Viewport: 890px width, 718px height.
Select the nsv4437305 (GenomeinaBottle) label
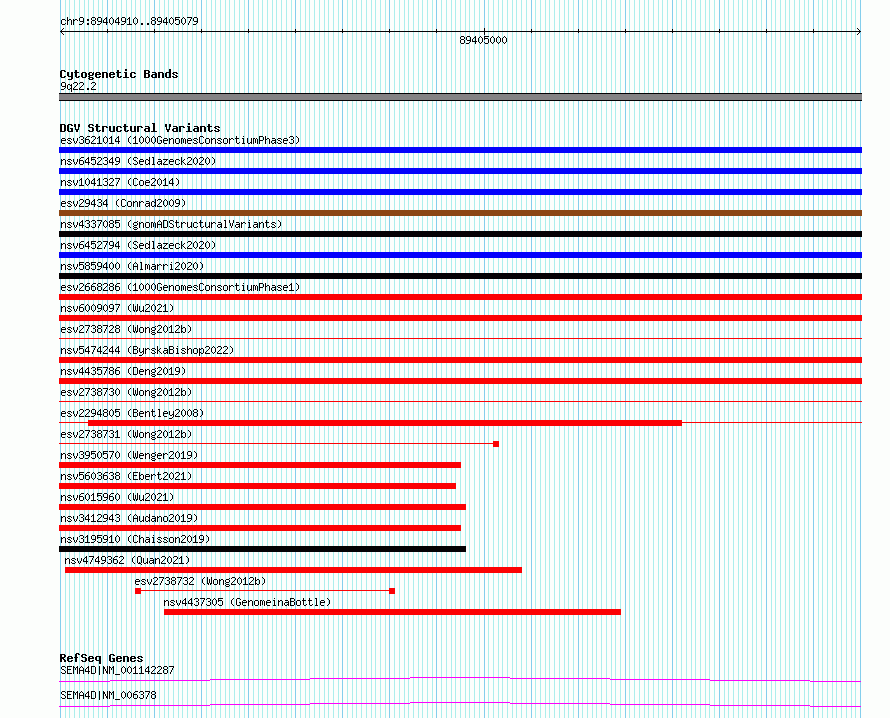point(247,602)
